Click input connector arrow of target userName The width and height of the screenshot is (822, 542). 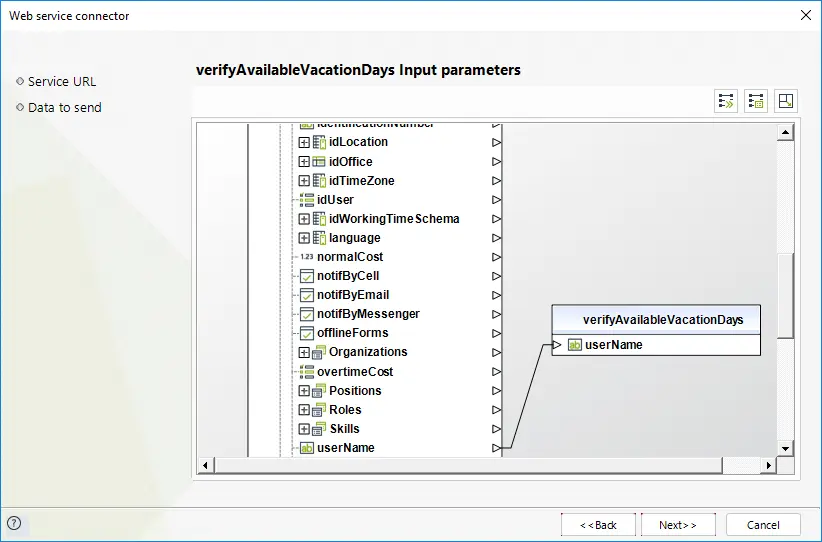[x=557, y=345]
